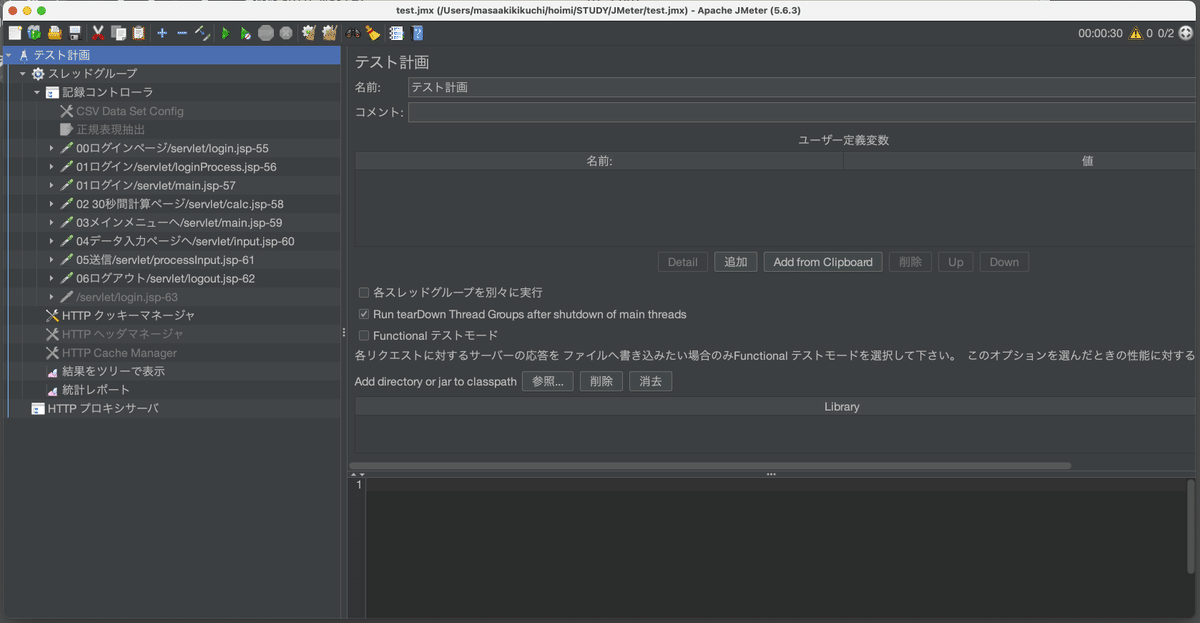Check 各スレッドグループを別々に実行
The image size is (1200, 623).
[364, 292]
